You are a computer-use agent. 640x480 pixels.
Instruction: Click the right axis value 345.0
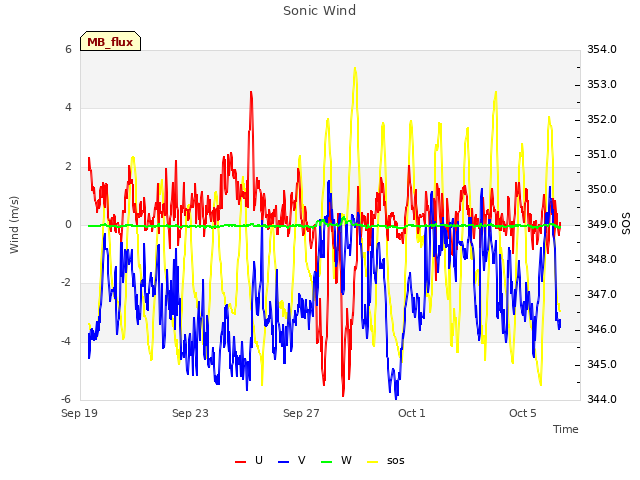602,364
